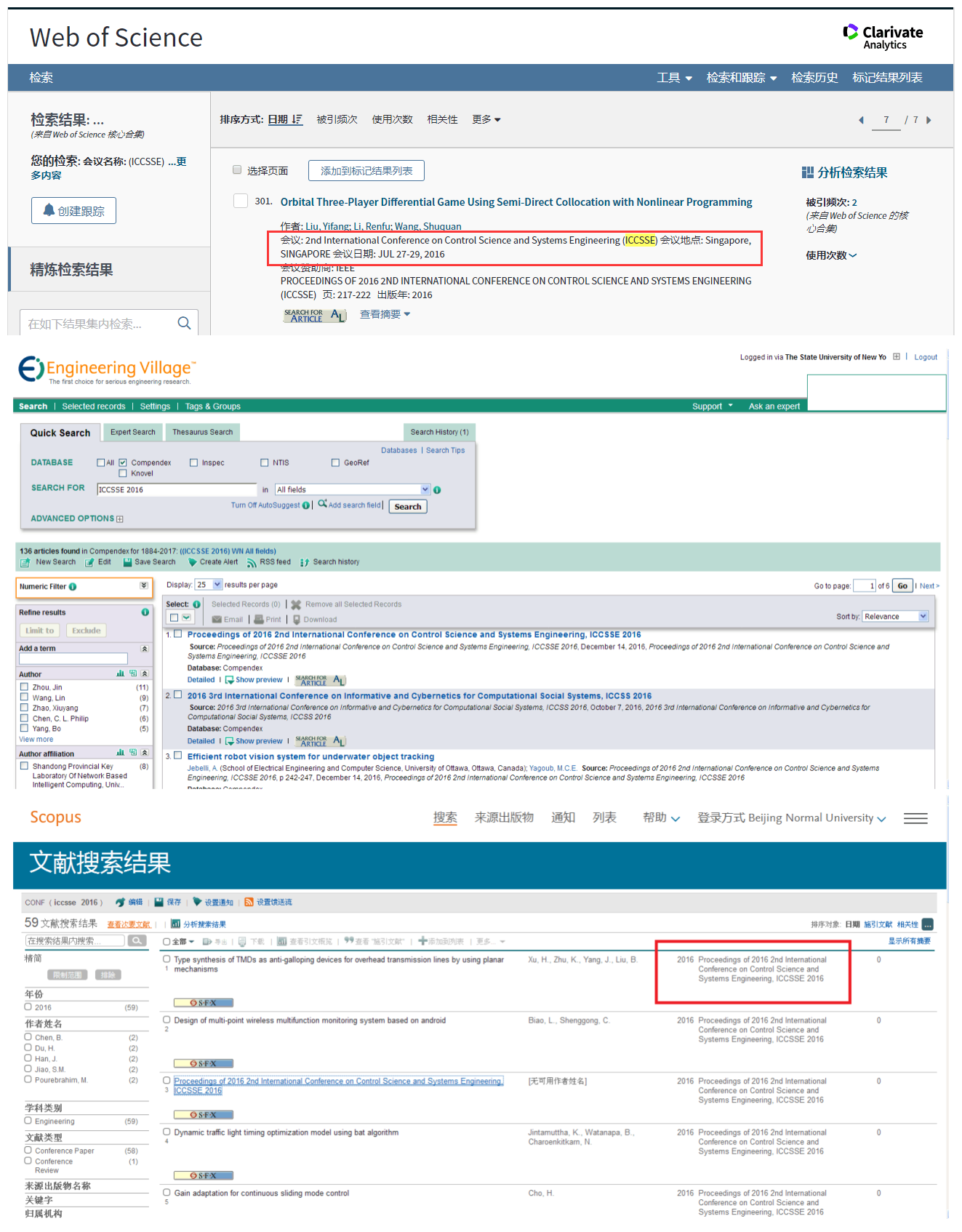Click the bell icon on 创建跟踪 button
This screenshot has width=962, height=1232.
(x=49, y=210)
